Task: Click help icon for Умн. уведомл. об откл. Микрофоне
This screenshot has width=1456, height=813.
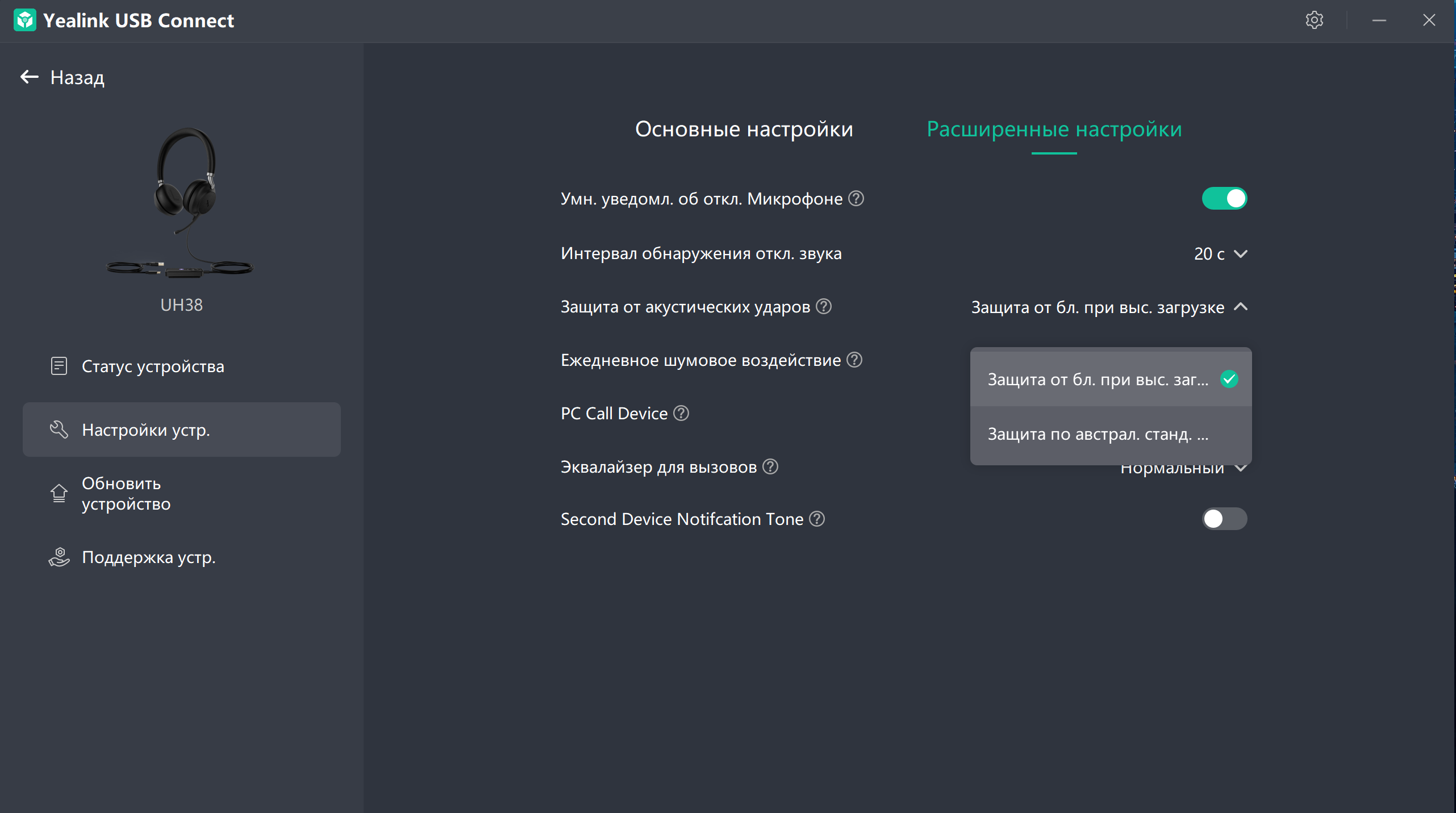Action: point(856,198)
